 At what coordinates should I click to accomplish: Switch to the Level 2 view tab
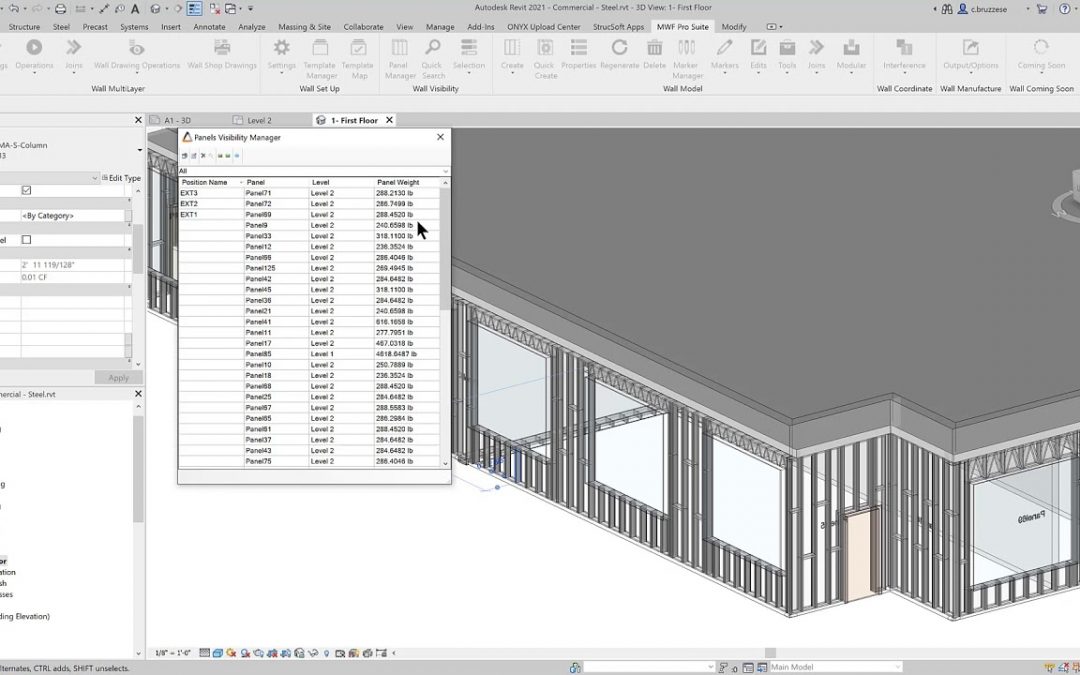(259, 120)
